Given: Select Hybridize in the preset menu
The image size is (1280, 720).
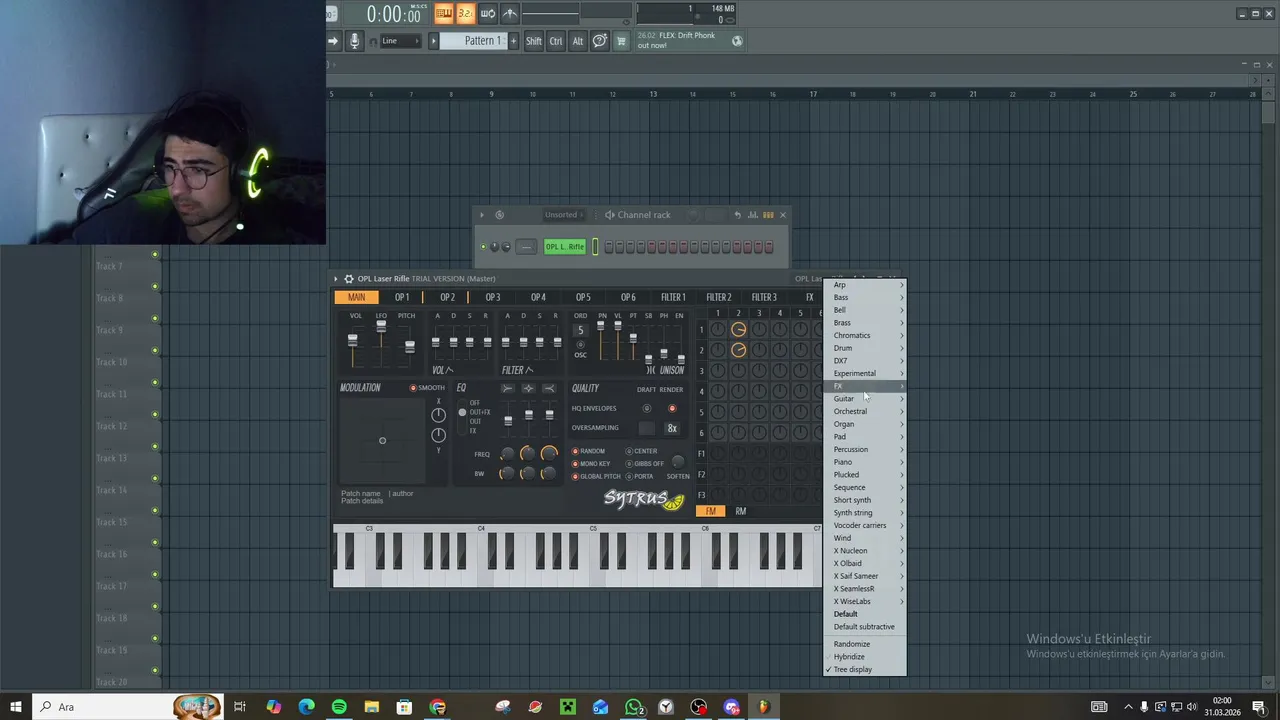Looking at the screenshot, I should (x=865, y=657).
